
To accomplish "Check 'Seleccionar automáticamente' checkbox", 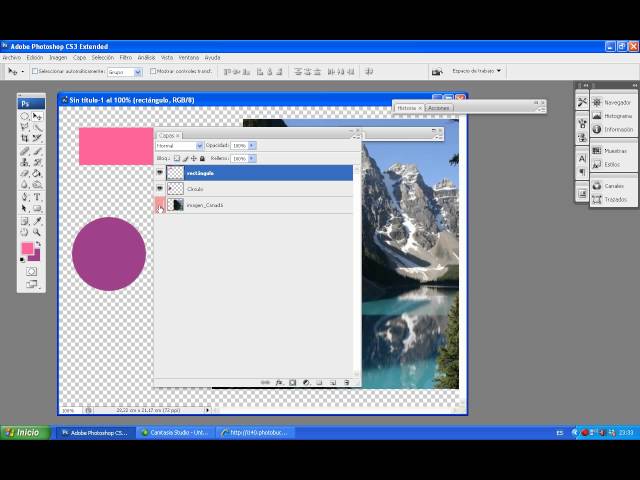I will (35, 71).
